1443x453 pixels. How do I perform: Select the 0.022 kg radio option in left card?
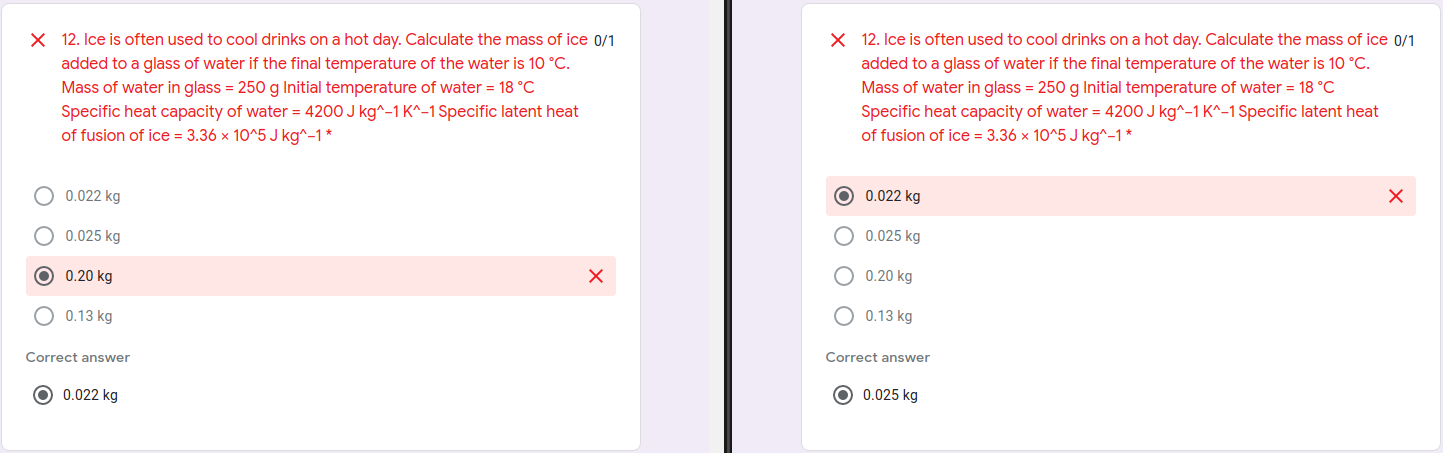(44, 196)
